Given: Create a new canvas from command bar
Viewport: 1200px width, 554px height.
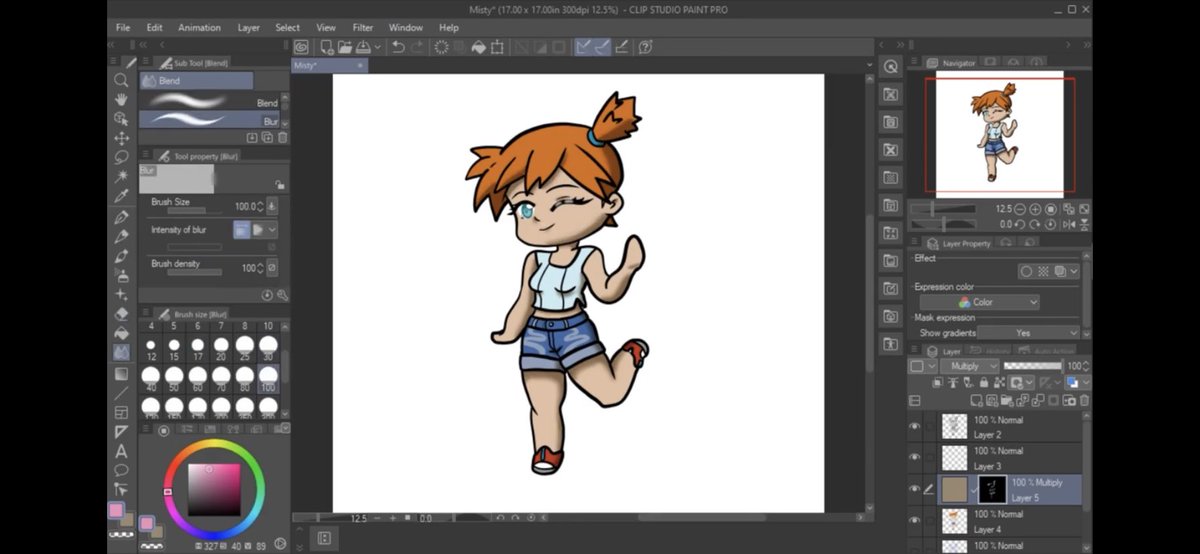Looking at the screenshot, I should (326, 47).
